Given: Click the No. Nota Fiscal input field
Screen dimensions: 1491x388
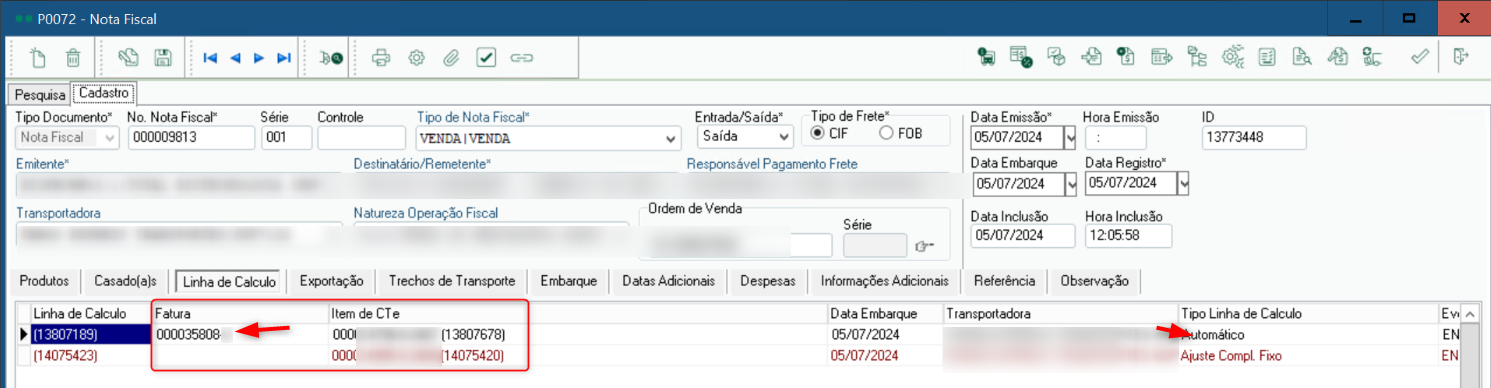Looking at the screenshot, I should tap(191, 138).
